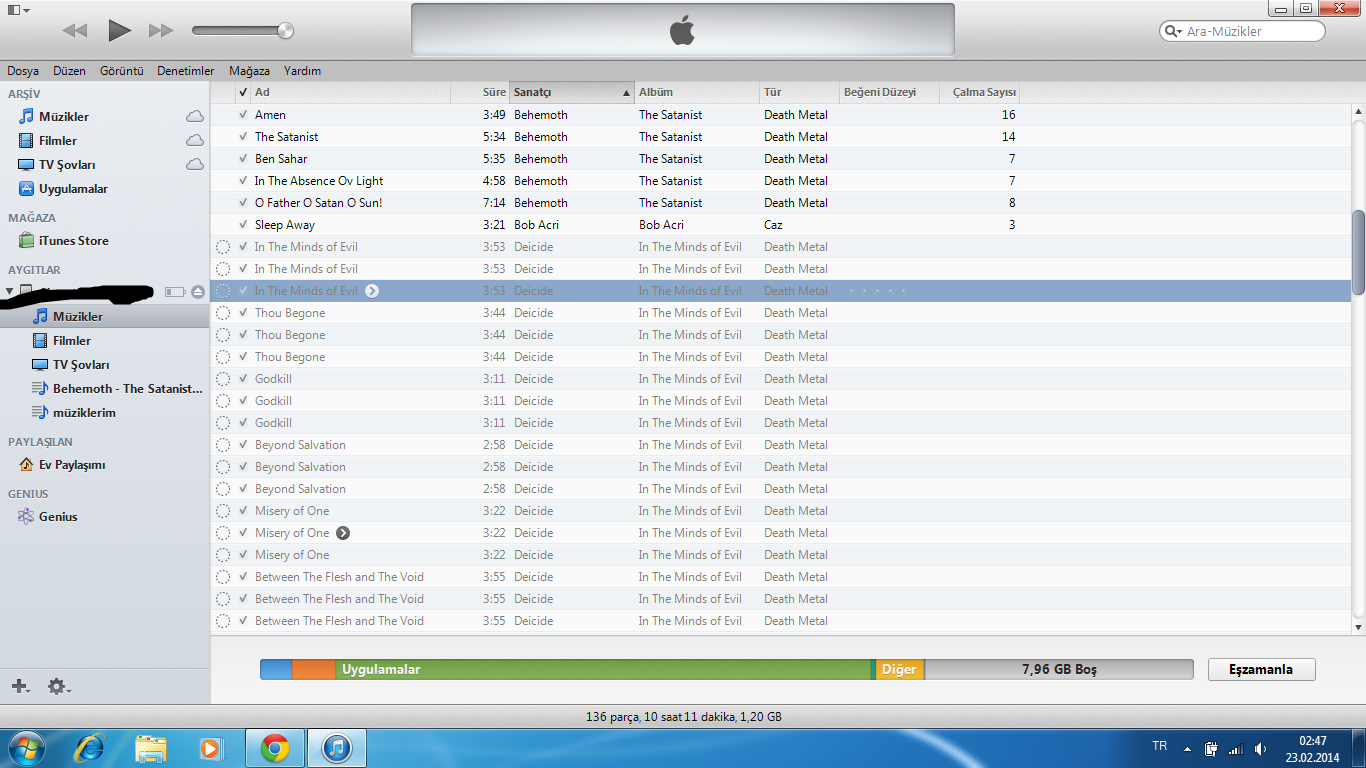1366x768 pixels.
Task: Sort by the Albüm column header
Action: (697, 92)
